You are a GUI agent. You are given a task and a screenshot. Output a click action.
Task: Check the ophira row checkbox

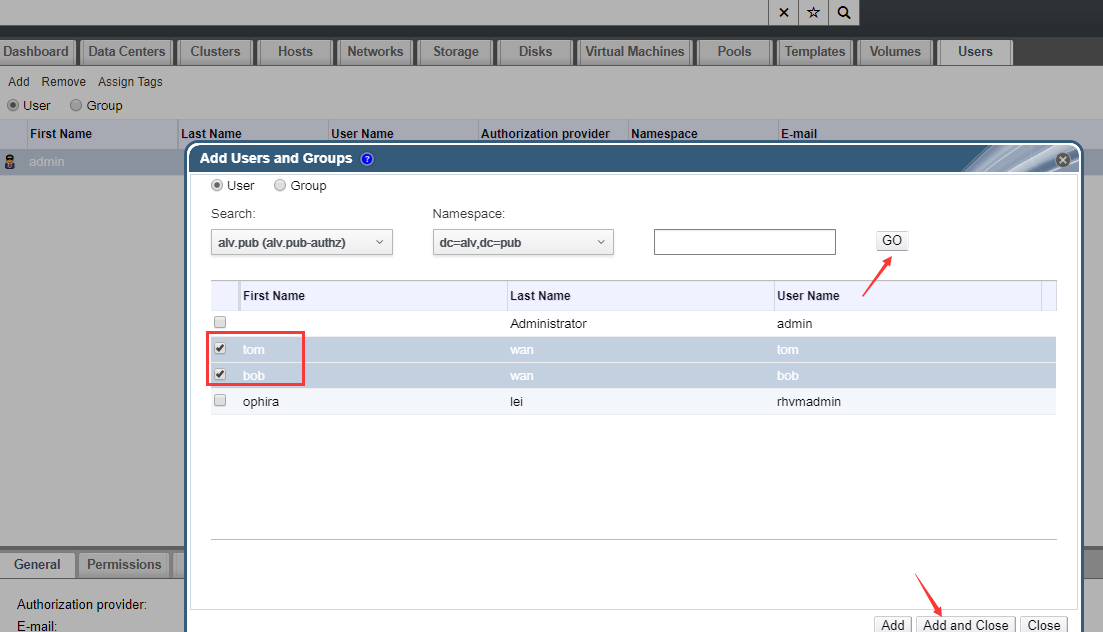point(220,400)
